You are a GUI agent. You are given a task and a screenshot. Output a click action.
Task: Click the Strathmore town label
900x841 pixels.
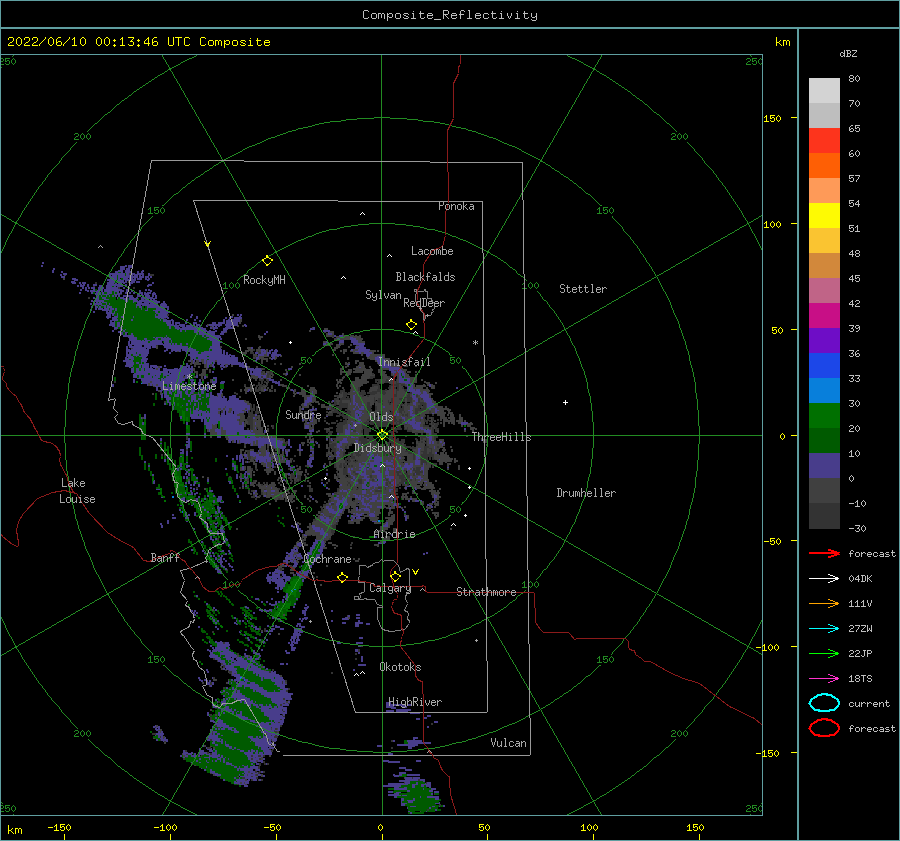[x=486, y=592]
